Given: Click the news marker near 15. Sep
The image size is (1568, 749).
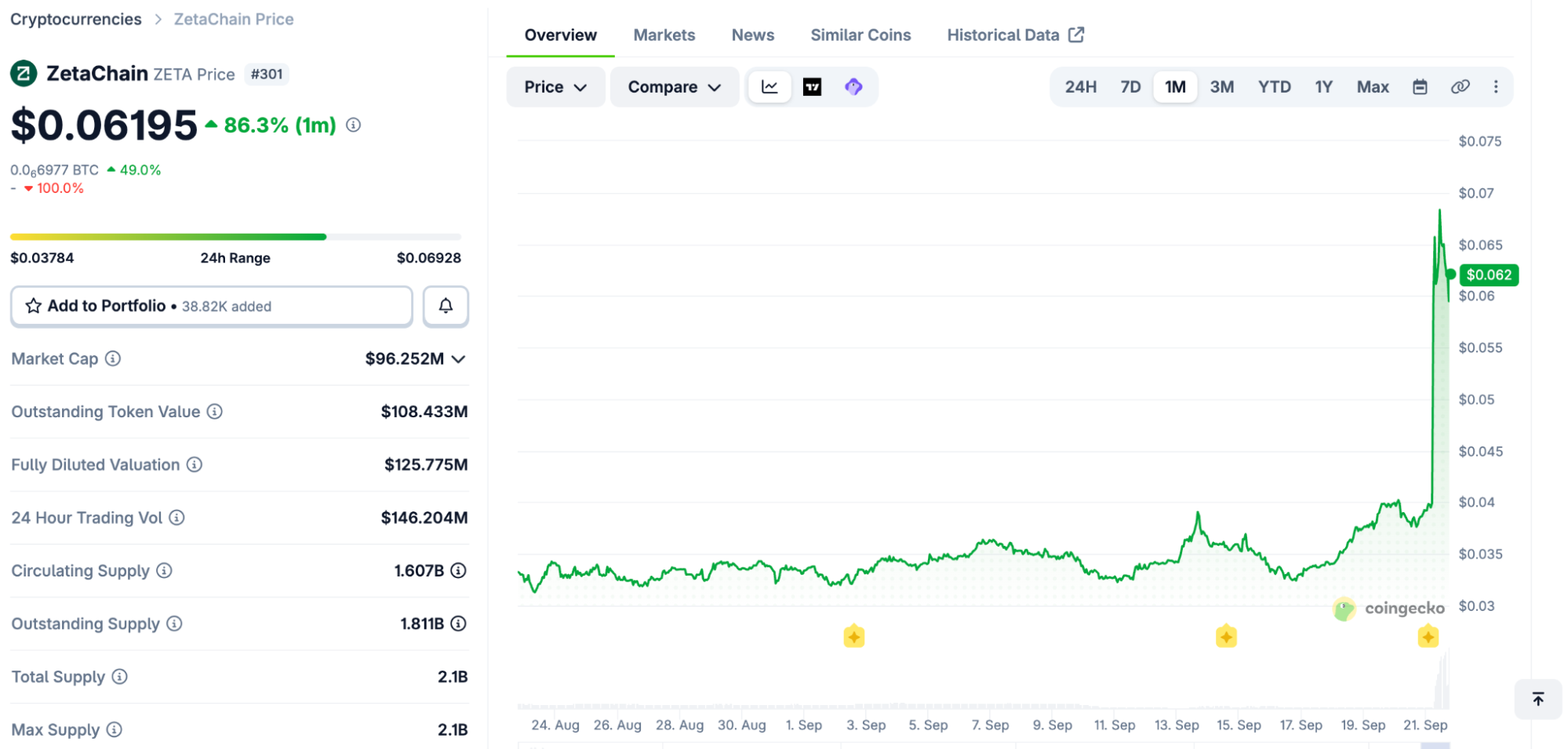Looking at the screenshot, I should tap(1226, 636).
